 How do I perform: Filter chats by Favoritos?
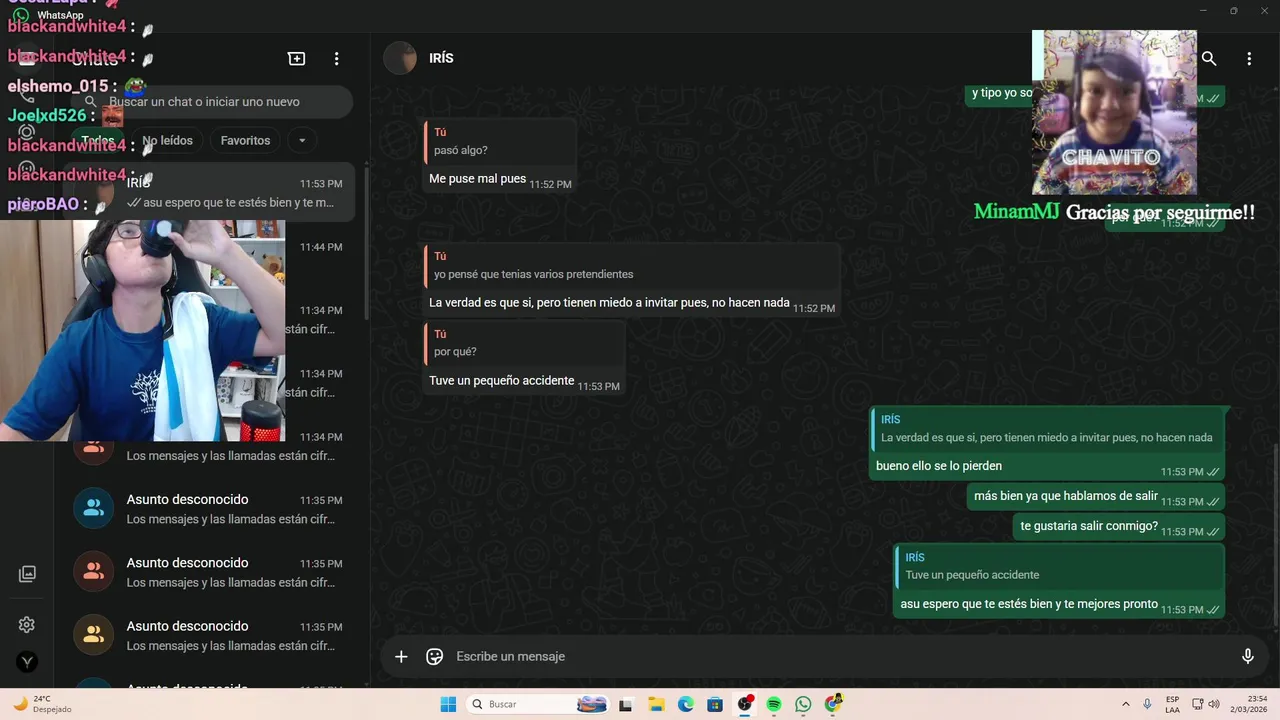pos(245,140)
